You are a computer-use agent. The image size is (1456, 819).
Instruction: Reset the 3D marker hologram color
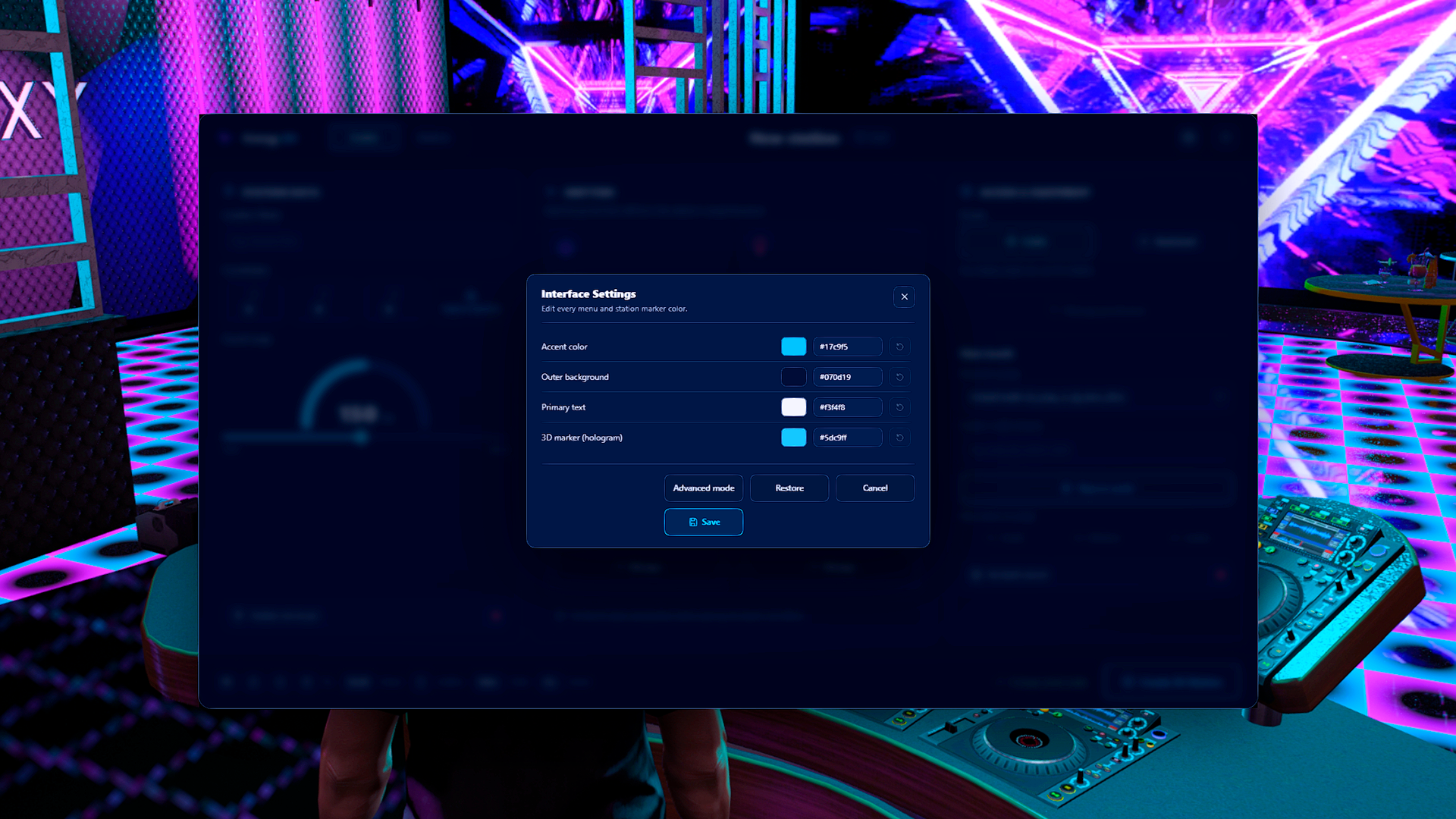(x=899, y=438)
